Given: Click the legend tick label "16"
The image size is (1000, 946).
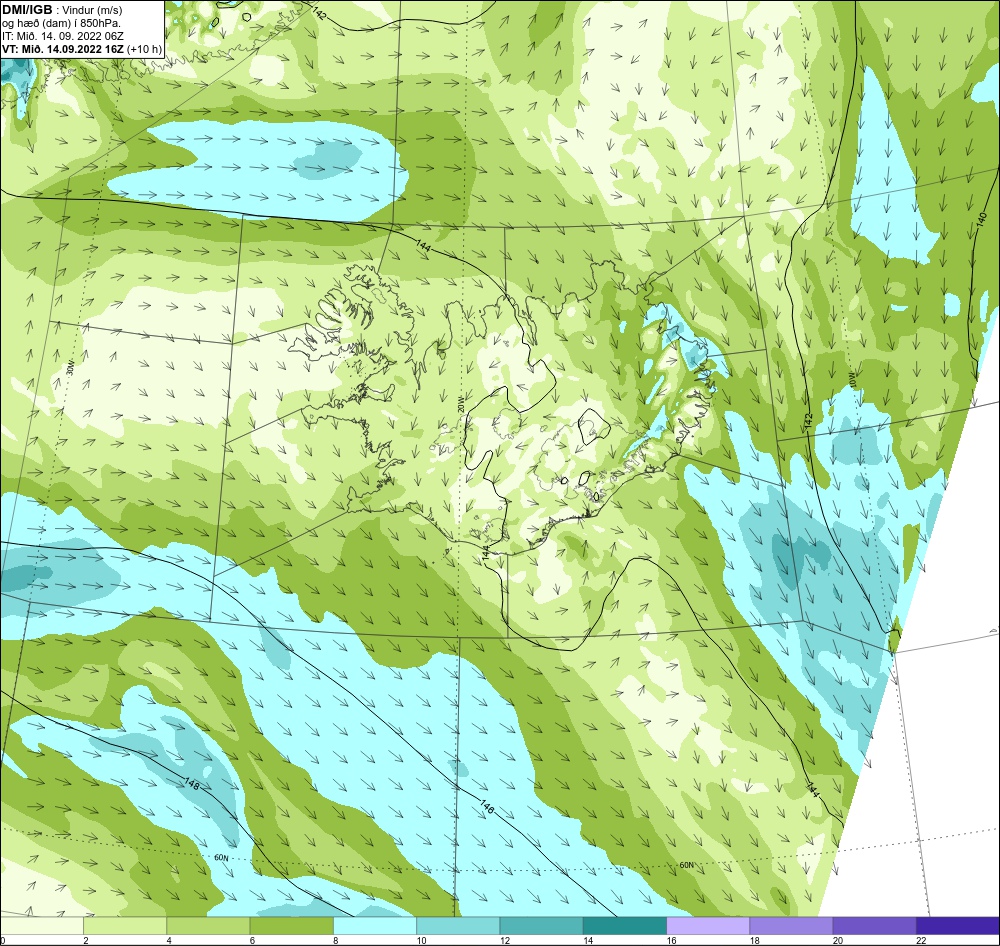Looking at the screenshot, I should 671,940.
